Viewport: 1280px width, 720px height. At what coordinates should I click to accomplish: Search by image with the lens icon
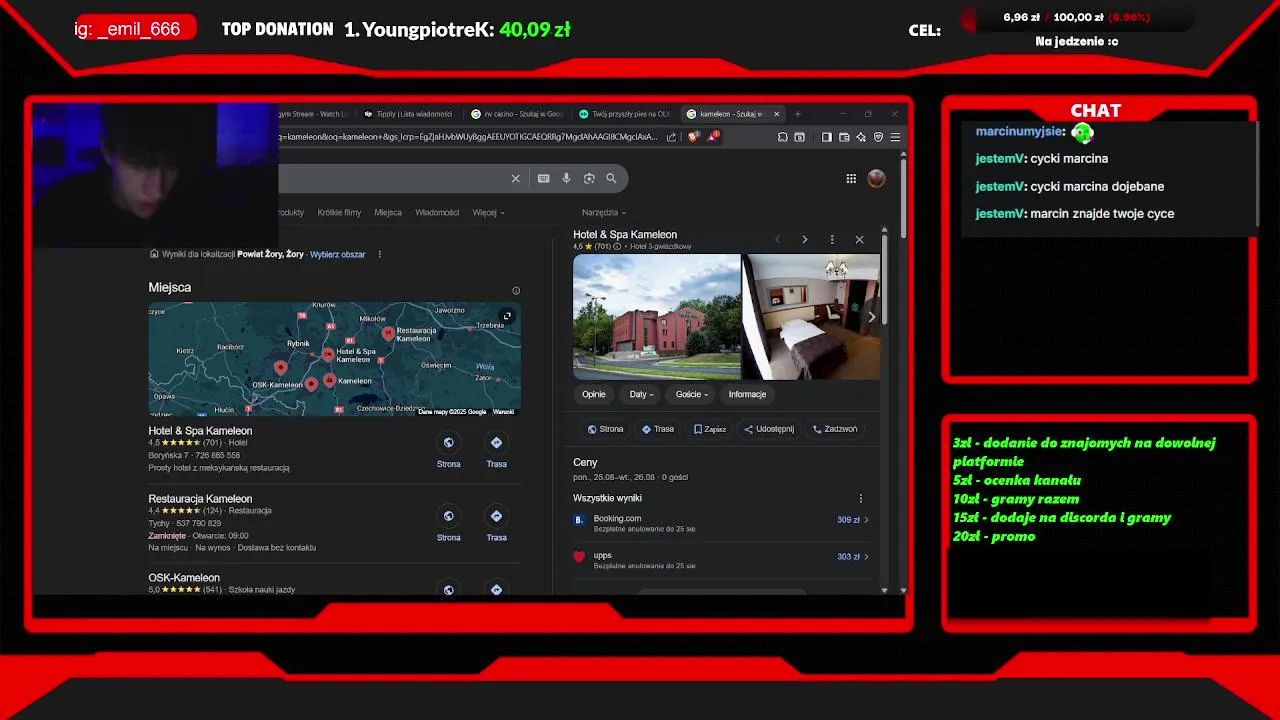pyautogui.click(x=589, y=178)
